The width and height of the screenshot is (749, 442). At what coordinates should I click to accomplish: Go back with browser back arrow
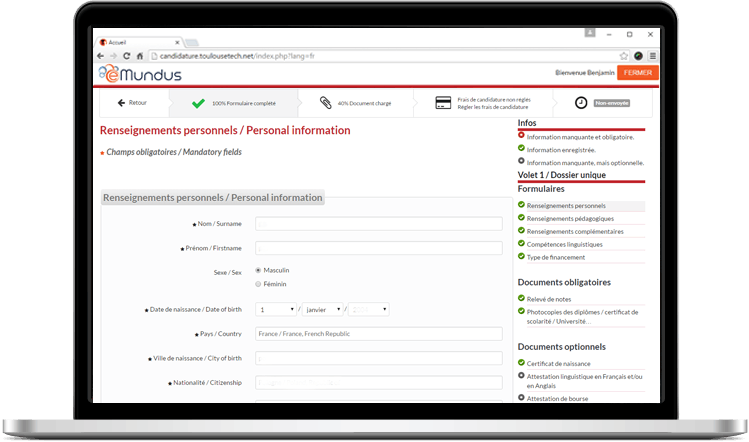[x=100, y=56]
